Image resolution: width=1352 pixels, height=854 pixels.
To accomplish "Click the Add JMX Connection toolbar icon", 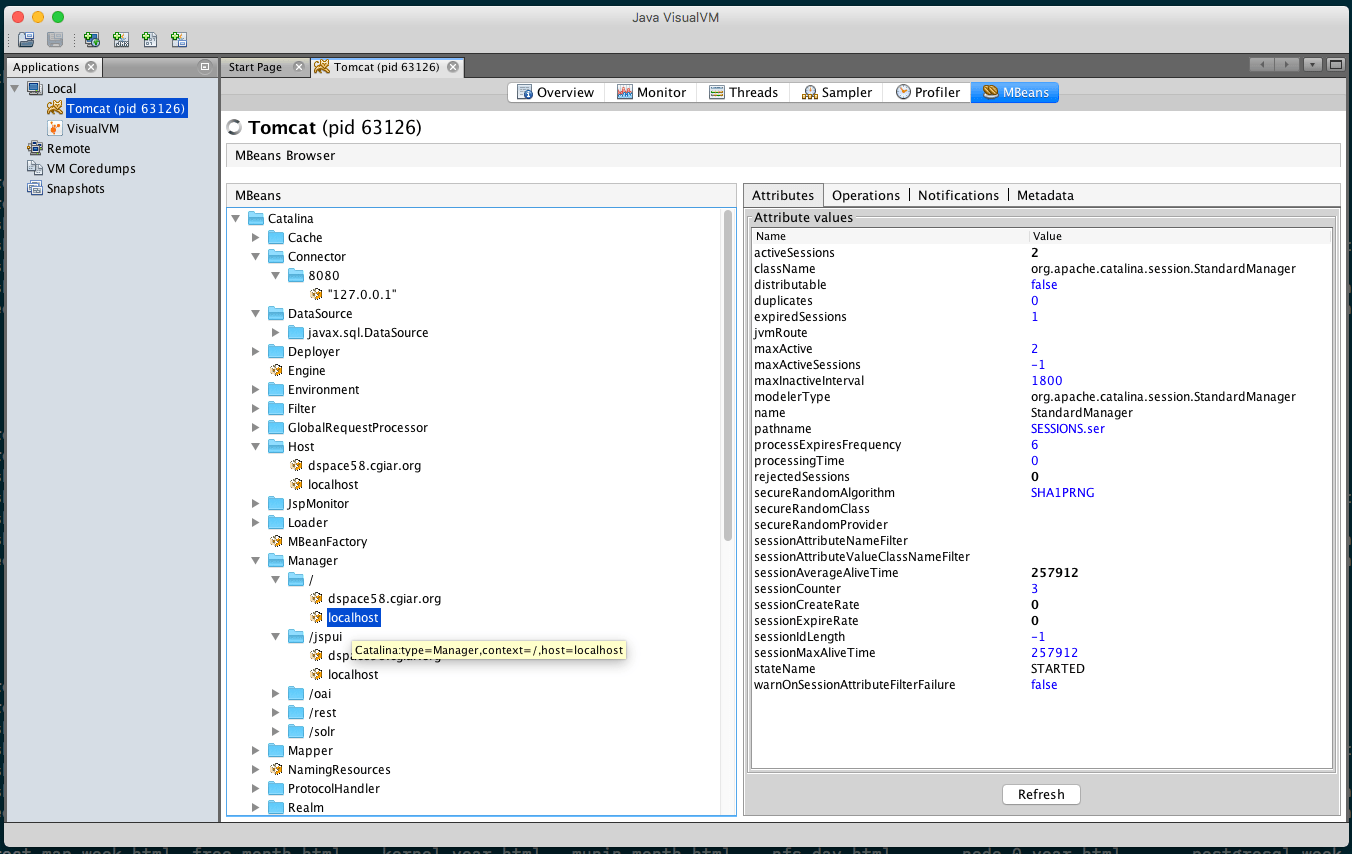I will coord(121,40).
